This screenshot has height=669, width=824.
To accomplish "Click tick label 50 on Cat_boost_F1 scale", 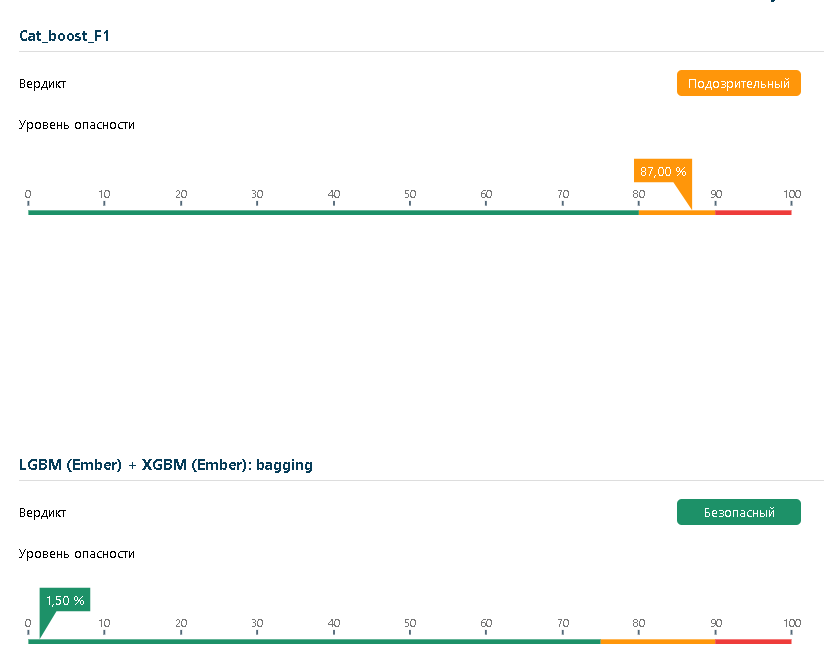I will pyautogui.click(x=410, y=194).
